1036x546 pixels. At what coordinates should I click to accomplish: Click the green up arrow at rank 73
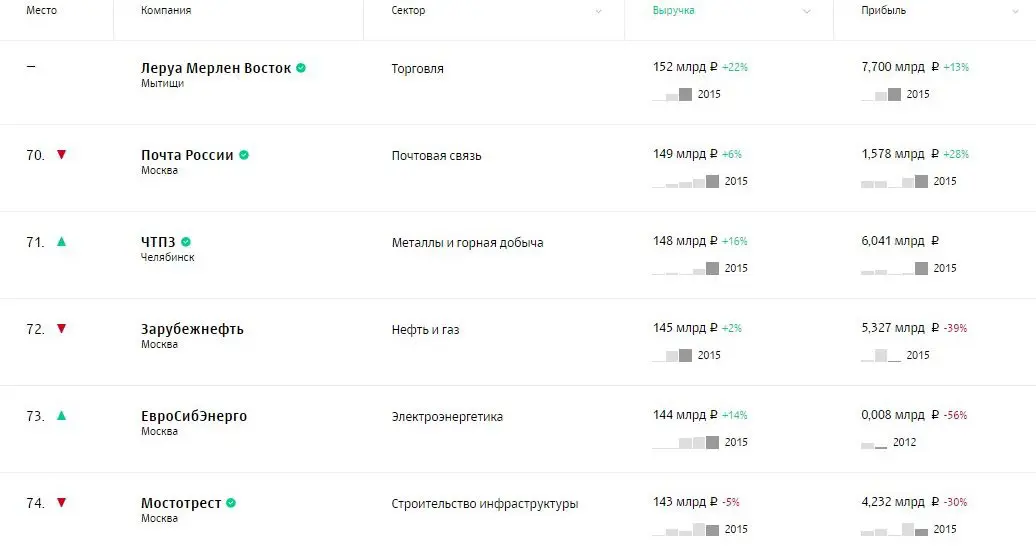pos(61,416)
